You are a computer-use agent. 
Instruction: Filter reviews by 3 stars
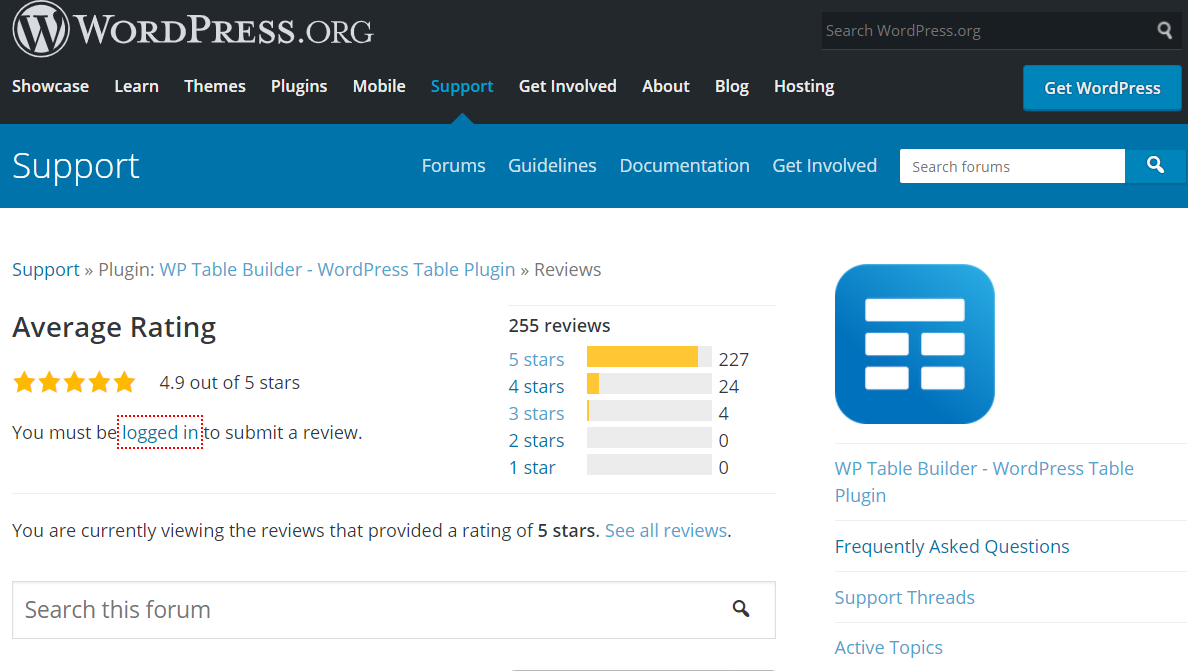[x=536, y=414]
